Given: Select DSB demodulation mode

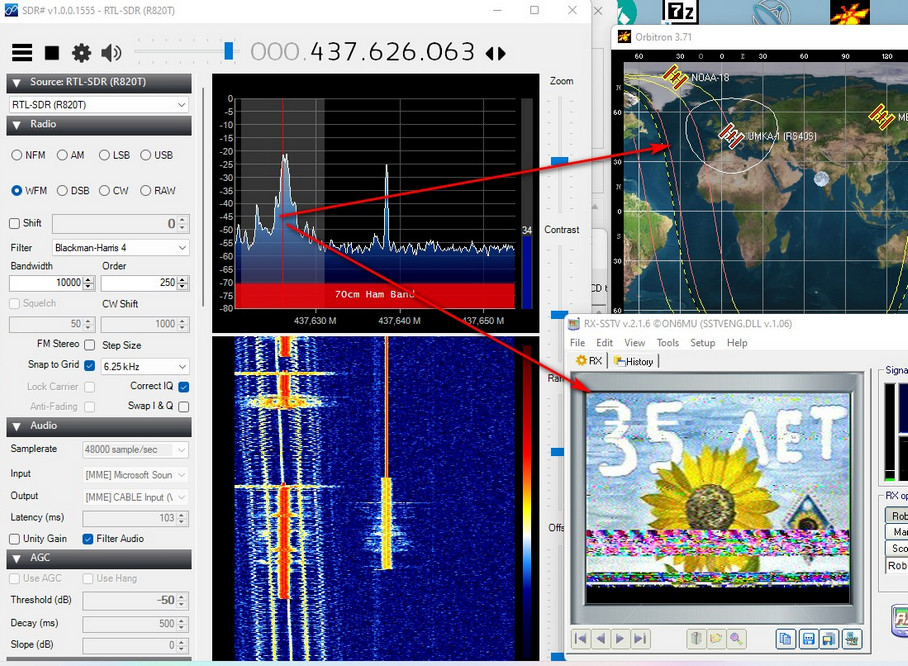Looking at the screenshot, I should [62, 191].
